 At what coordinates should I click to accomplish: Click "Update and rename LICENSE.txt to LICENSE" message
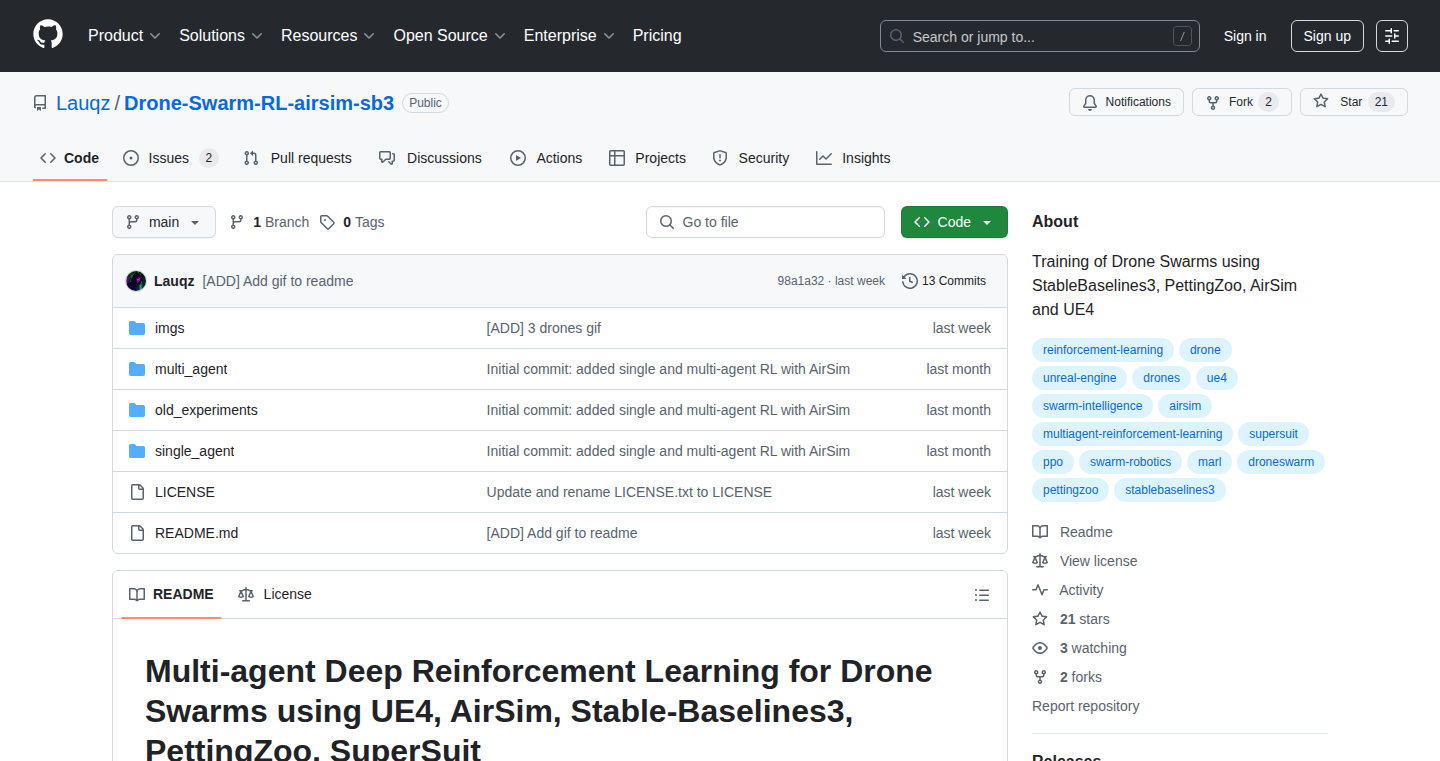click(x=629, y=492)
